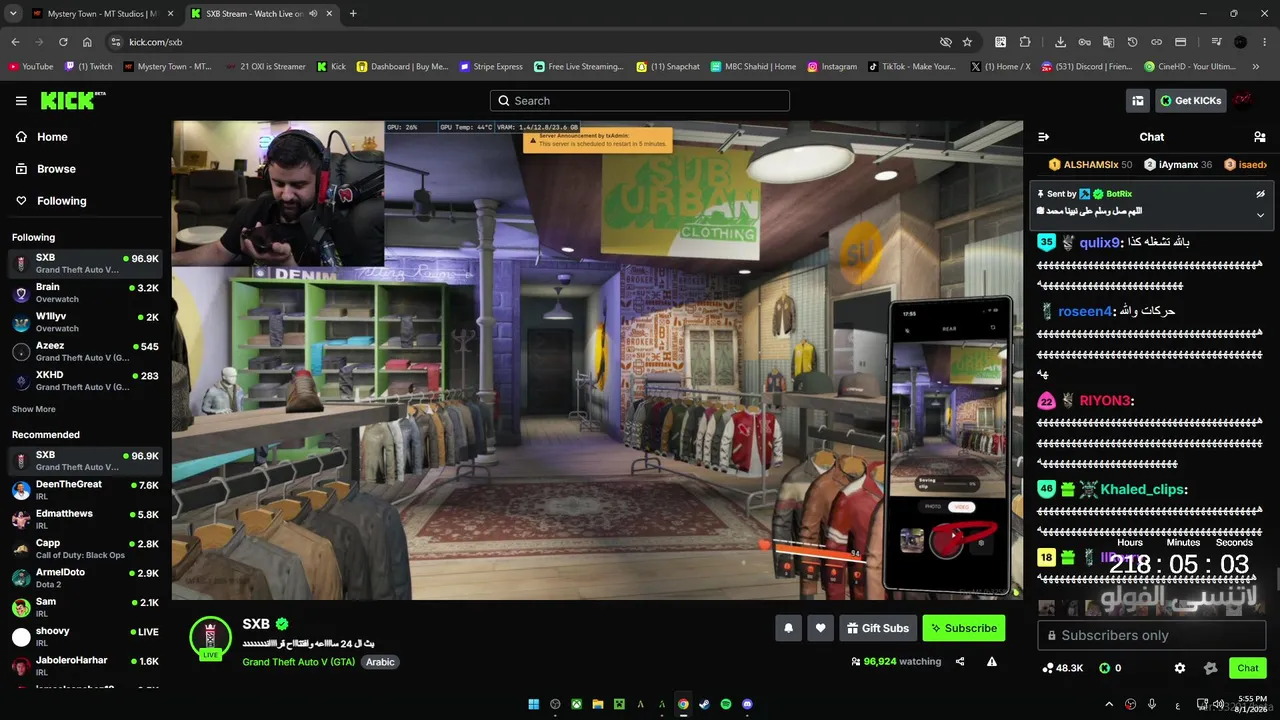Reload the Kick page
1280x720 pixels.
pos(63,42)
